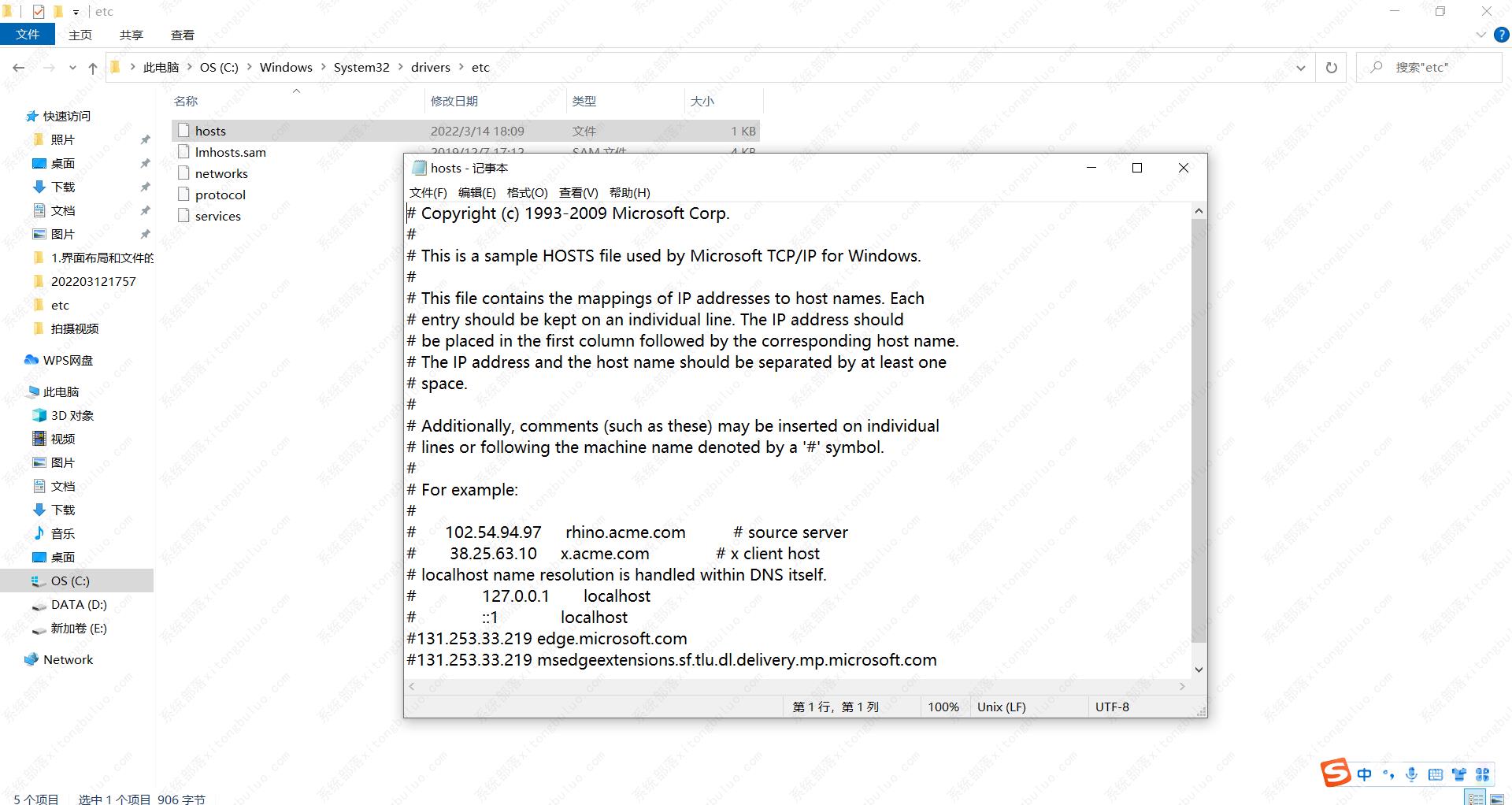Open WPS网盘 in navigation pane
The width and height of the screenshot is (1512, 805).
click(x=68, y=360)
